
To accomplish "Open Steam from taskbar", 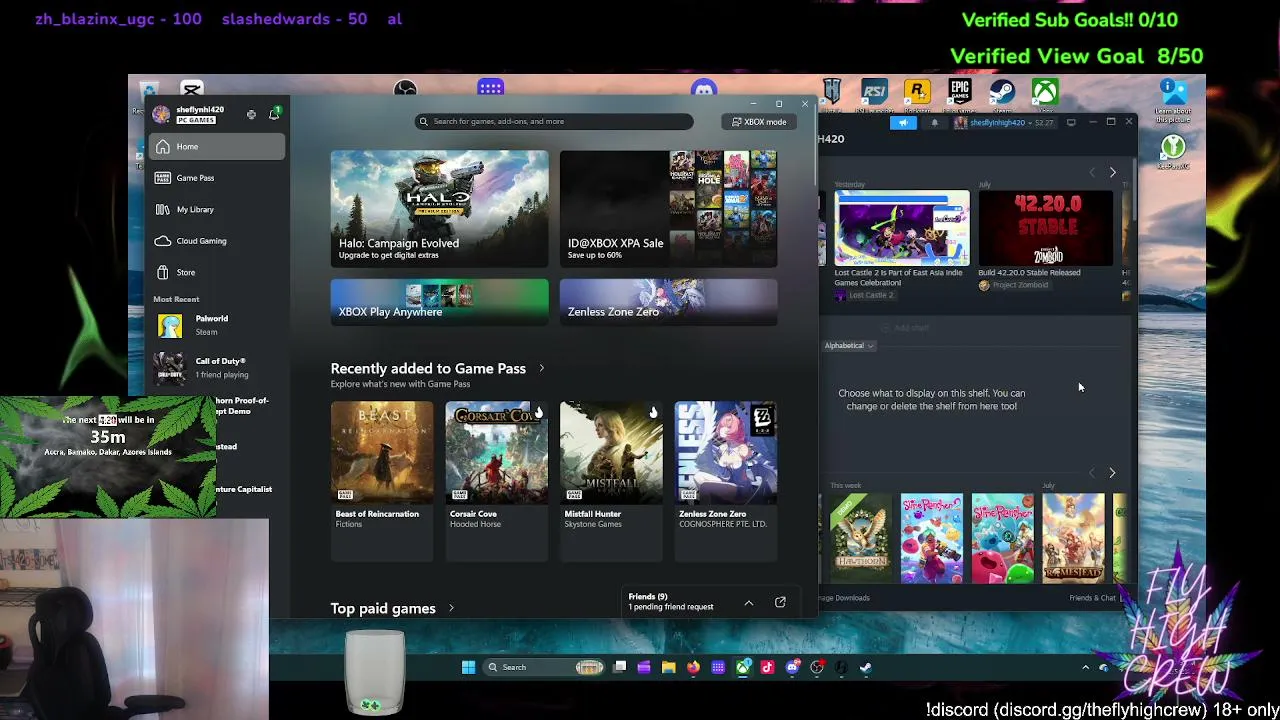I will (866, 667).
